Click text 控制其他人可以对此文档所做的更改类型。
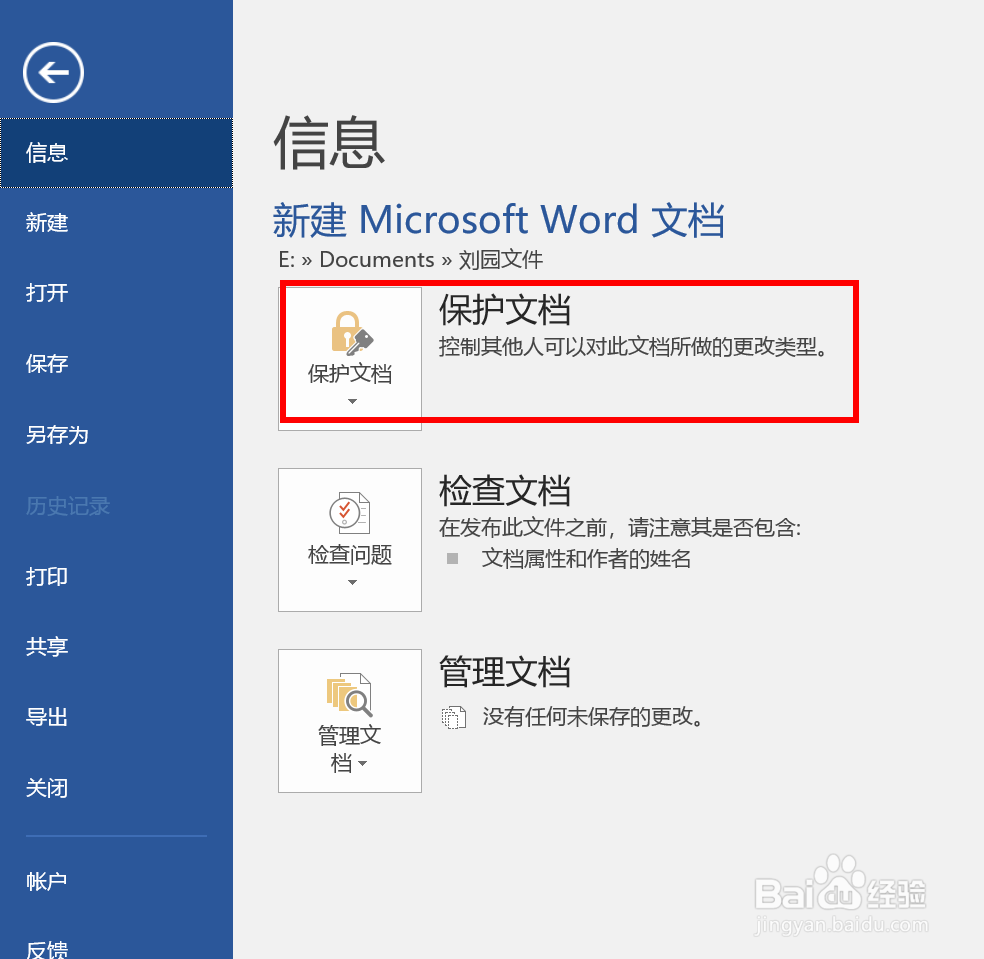984x959 pixels. pyautogui.click(x=634, y=346)
